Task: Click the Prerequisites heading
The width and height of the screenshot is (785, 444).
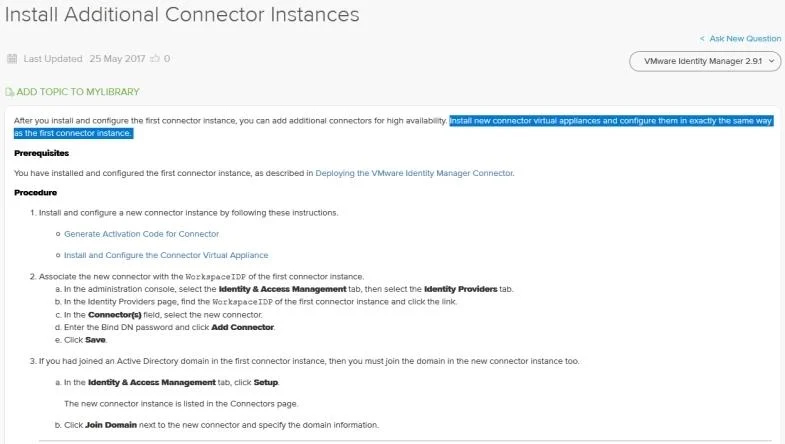Action: tap(42, 153)
